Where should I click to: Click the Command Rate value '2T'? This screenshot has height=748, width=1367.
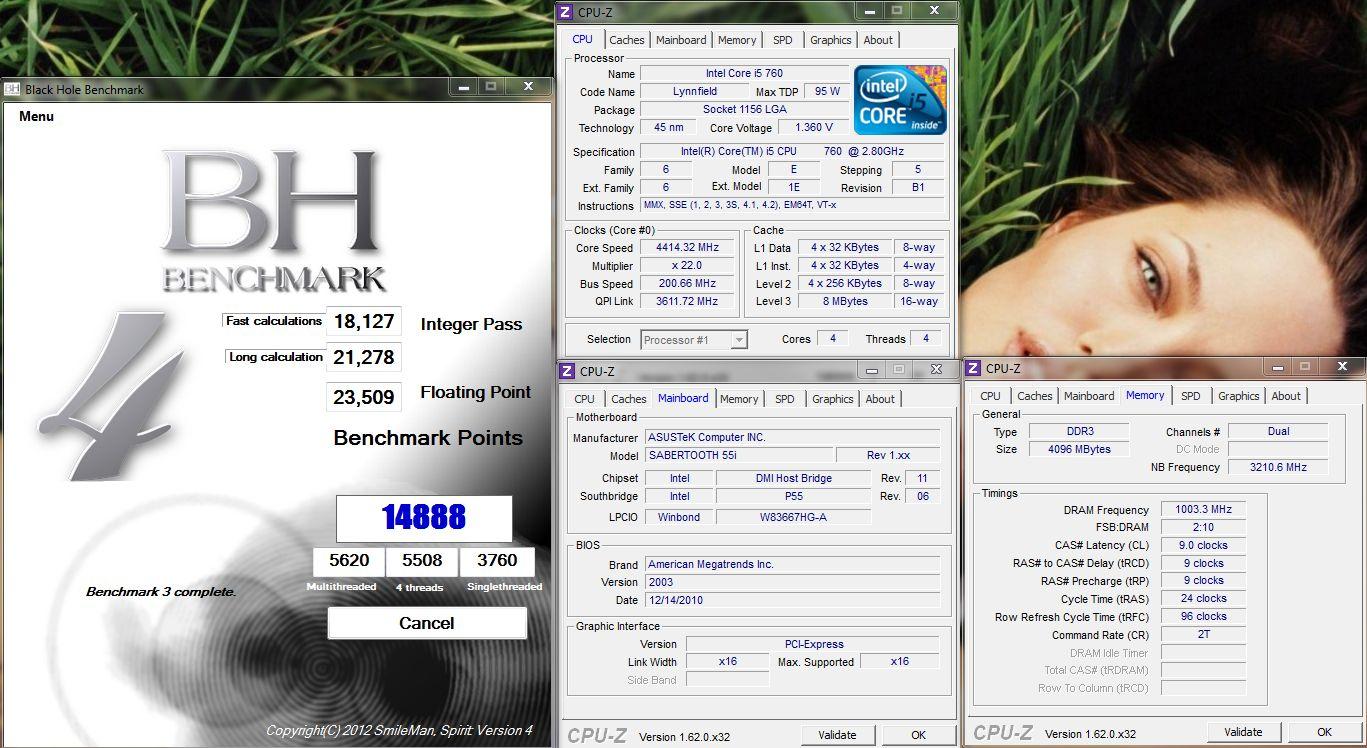point(1204,635)
